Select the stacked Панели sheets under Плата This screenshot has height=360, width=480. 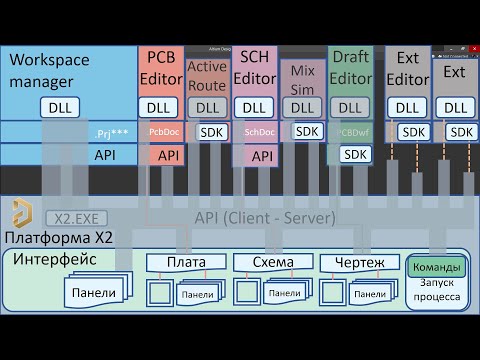201,292
